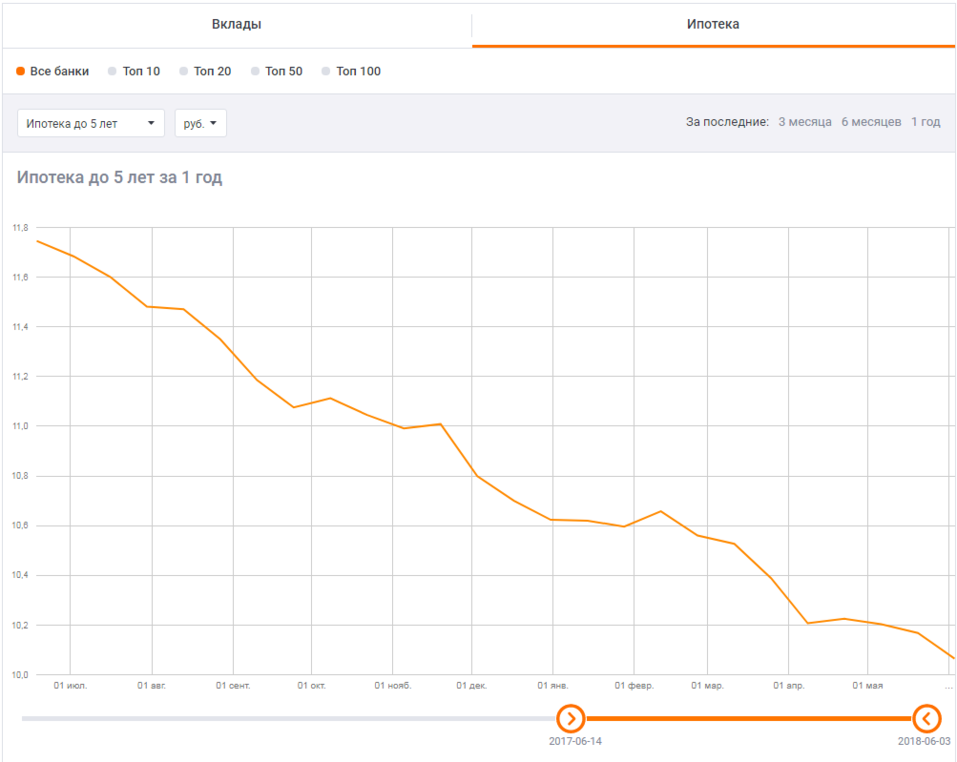957x762 pixels.
Task: Show data for last '3 месяца'
Action: coord(805,122)
